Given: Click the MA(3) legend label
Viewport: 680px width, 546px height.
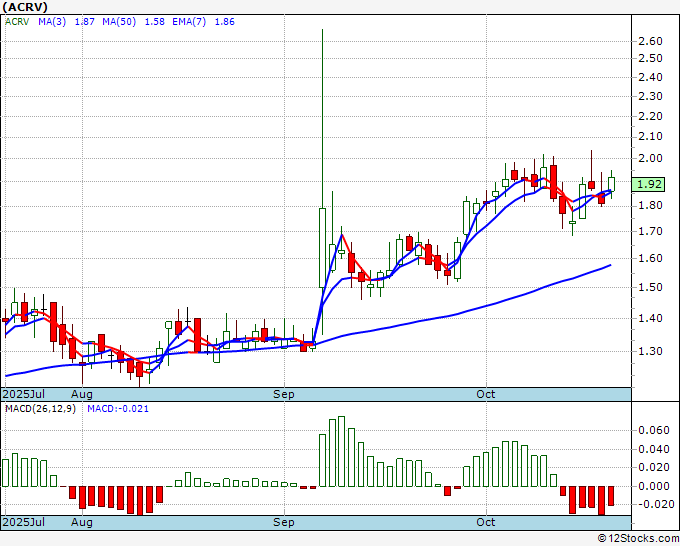Looking at the screenshot, I should click(x=52, y=22).
